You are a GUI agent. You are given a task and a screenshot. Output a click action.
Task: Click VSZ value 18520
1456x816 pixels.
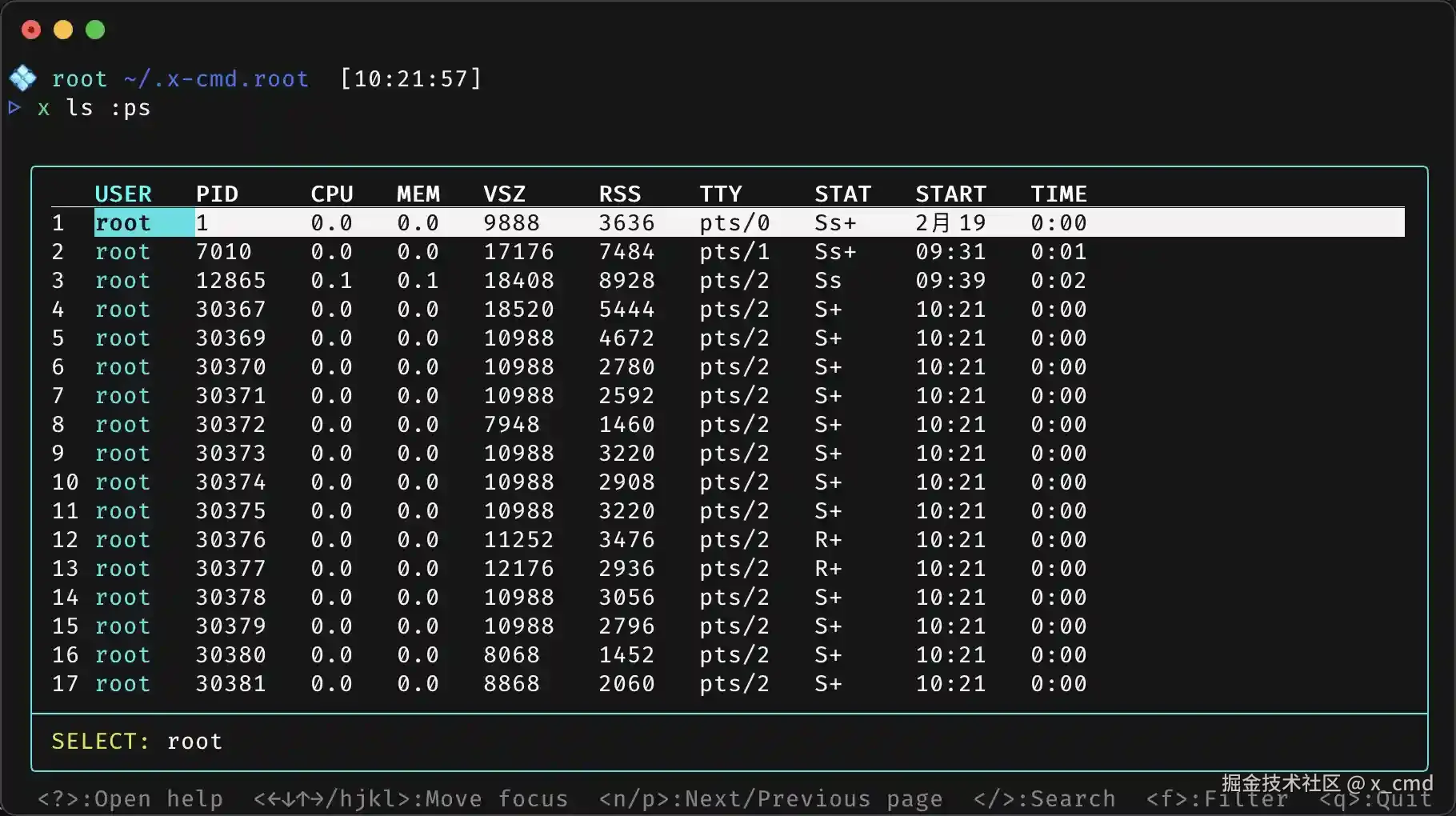[x=519, y=309]
